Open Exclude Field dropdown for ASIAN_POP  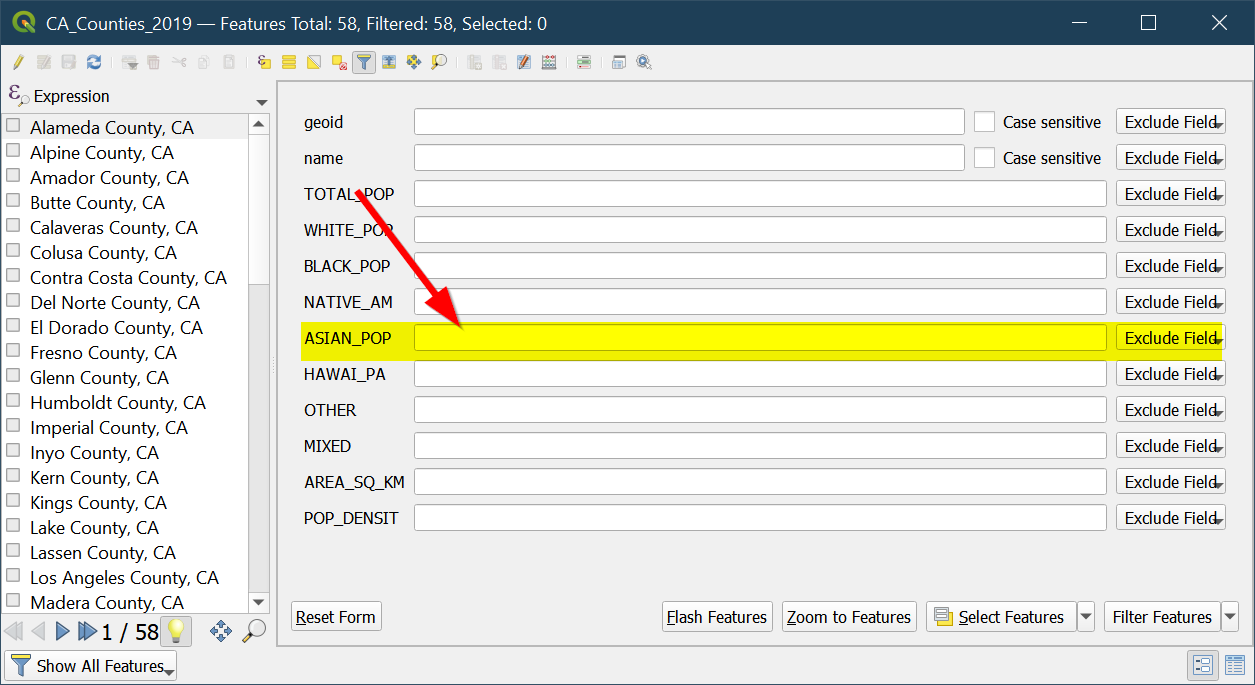coord(1170,338)
